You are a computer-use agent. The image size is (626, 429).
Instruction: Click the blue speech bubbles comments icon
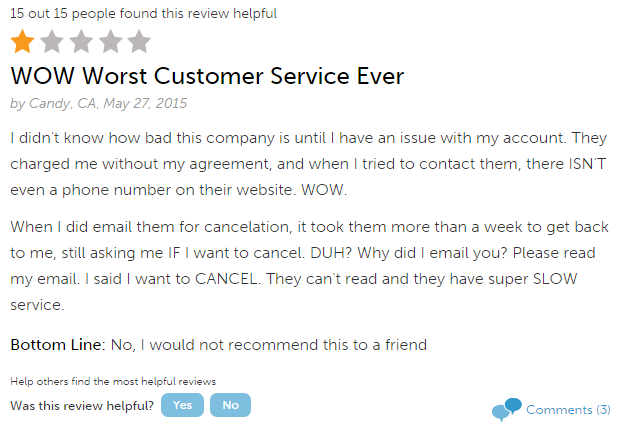(507, 409)
